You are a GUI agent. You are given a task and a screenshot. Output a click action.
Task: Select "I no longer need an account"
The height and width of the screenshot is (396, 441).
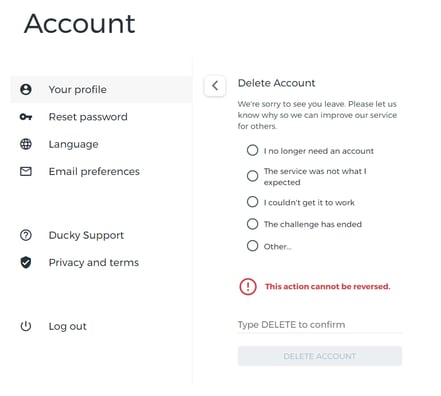[252, 150]
